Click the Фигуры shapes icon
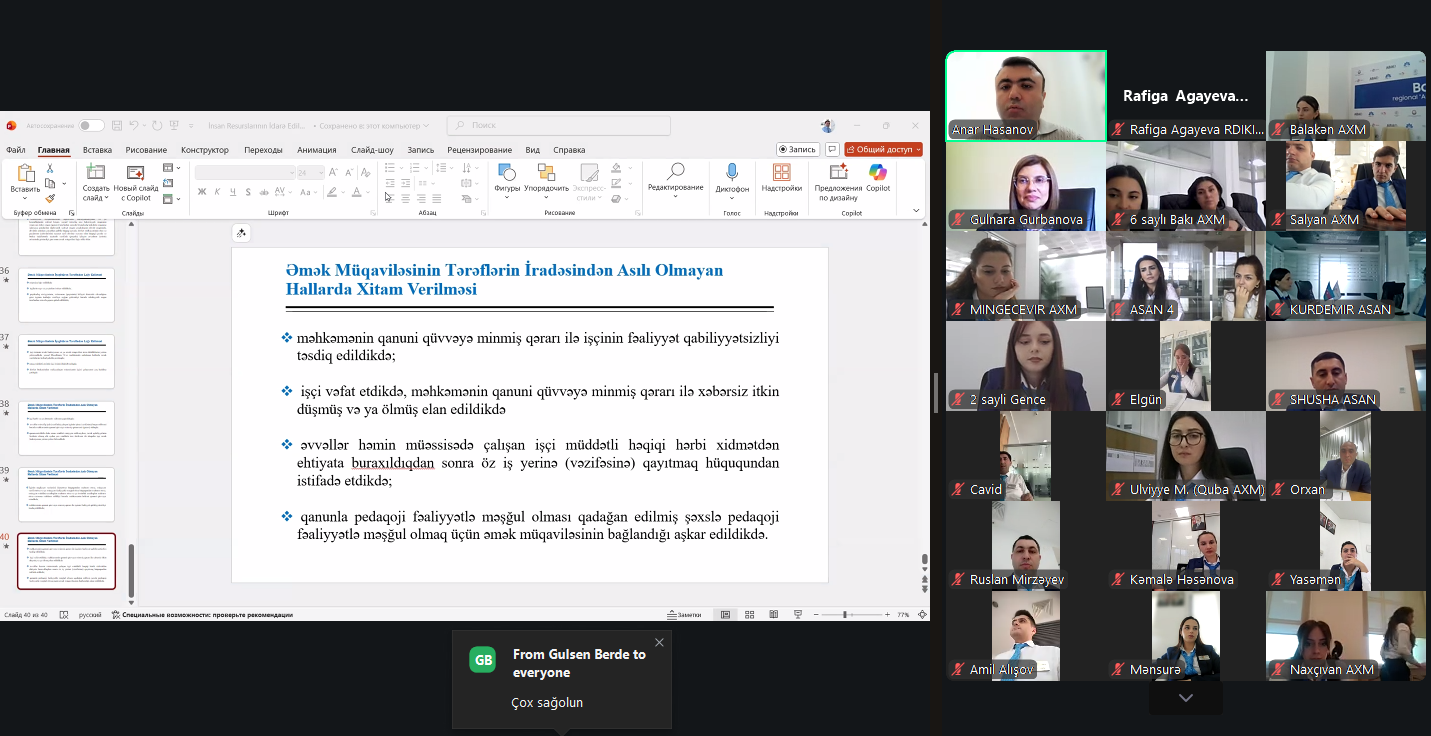The height and width of the screenshot is (736, 1431). pos(507,174)
